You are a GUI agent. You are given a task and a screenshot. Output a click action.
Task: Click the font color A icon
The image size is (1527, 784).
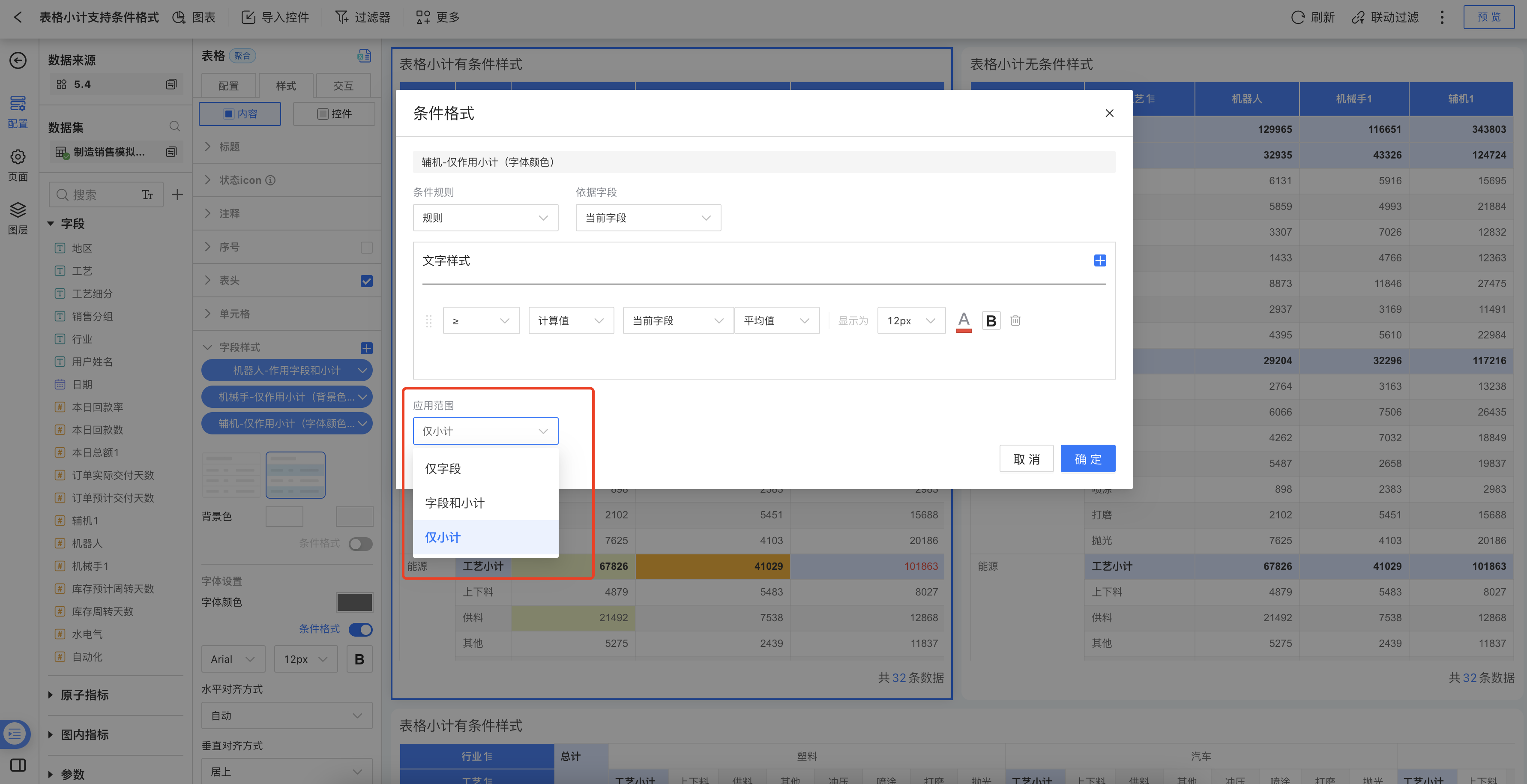(x=964, y=320)
